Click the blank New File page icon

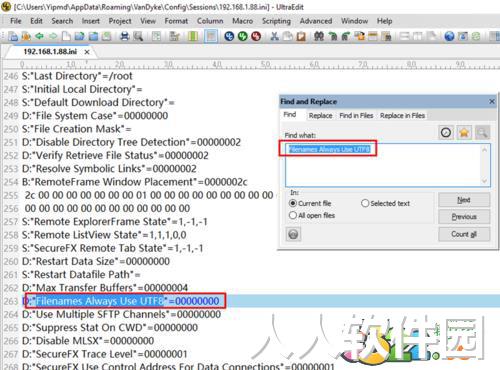pos(66,36)
